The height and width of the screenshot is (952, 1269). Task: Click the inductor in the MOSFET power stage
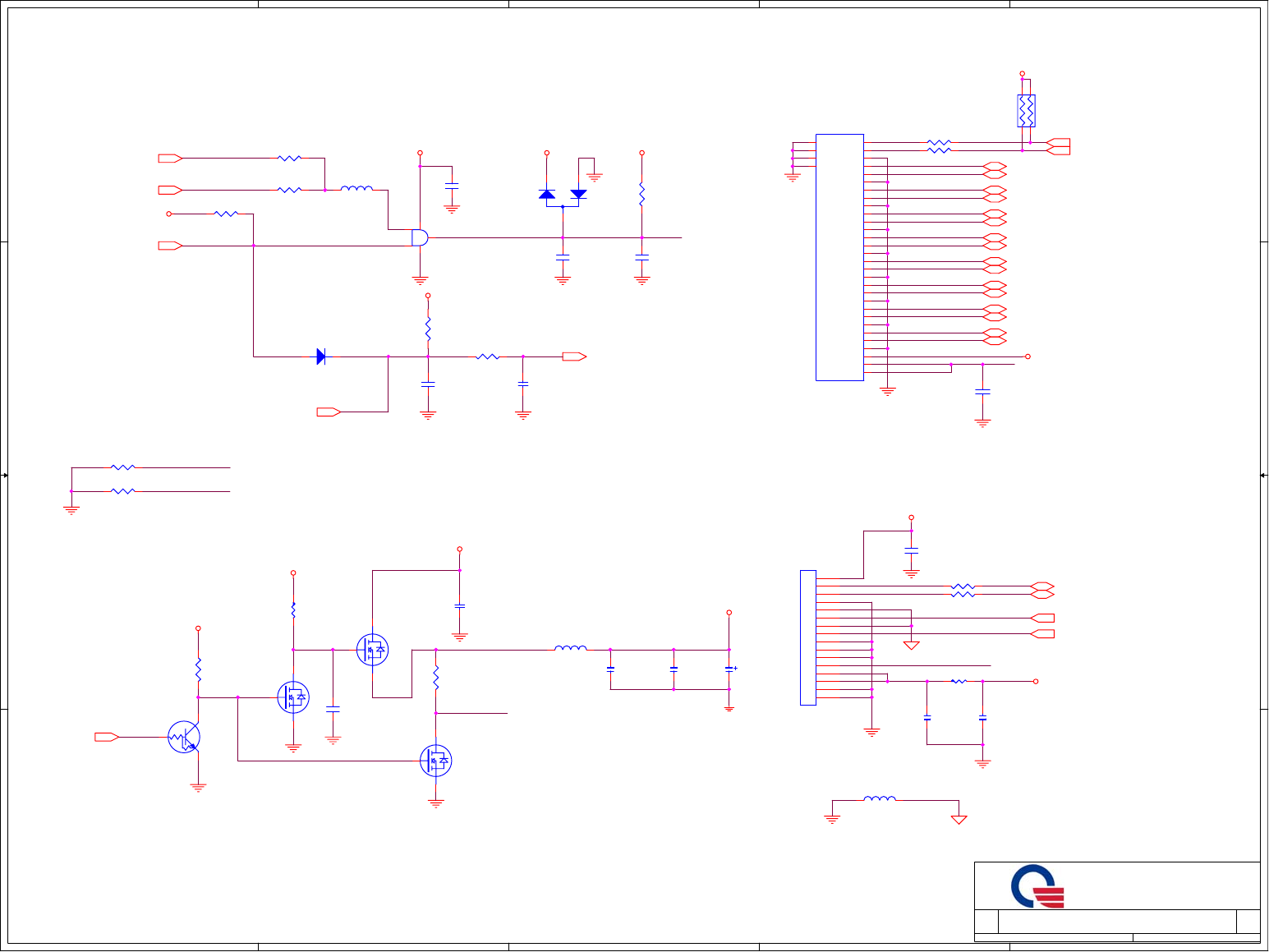pyautogui.click(x=571, y=648)
